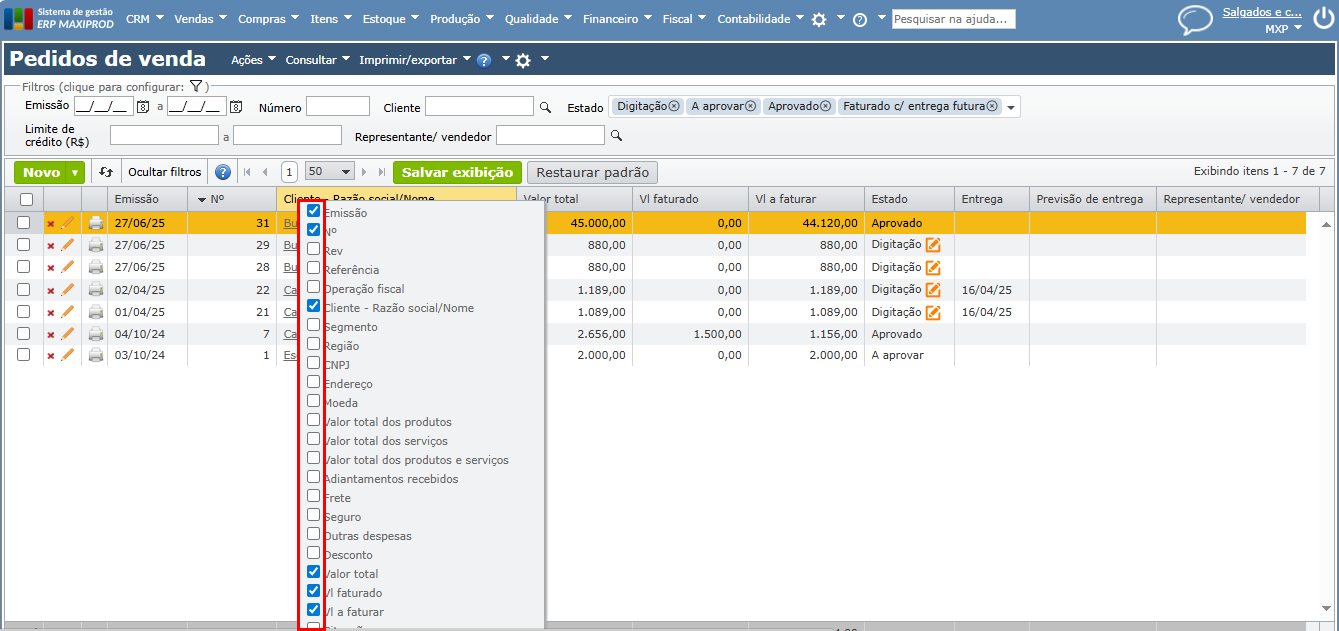Viewport: 1339px width, 631px height.
Task: Click the refresh list icon
Action: (x=106, y=172)
